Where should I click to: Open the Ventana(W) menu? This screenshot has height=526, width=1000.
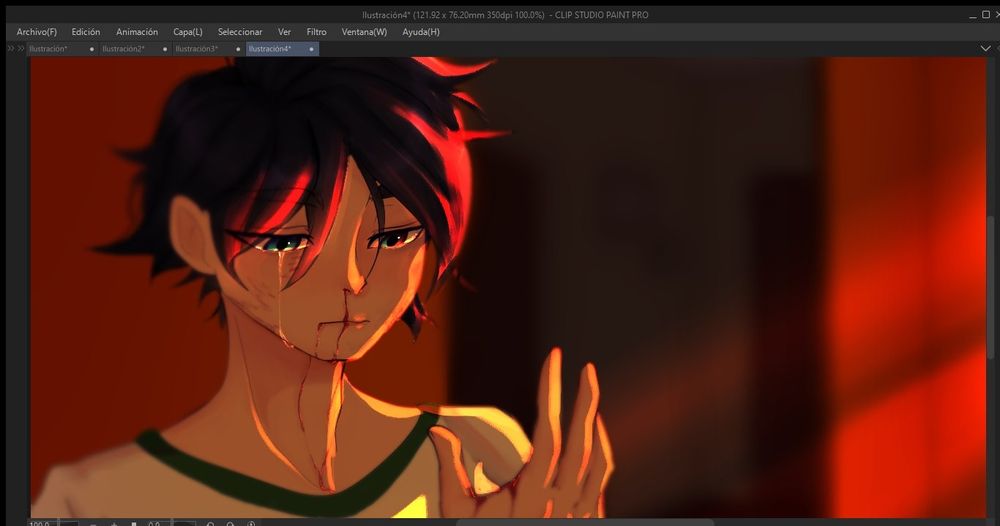click(364, 32)
